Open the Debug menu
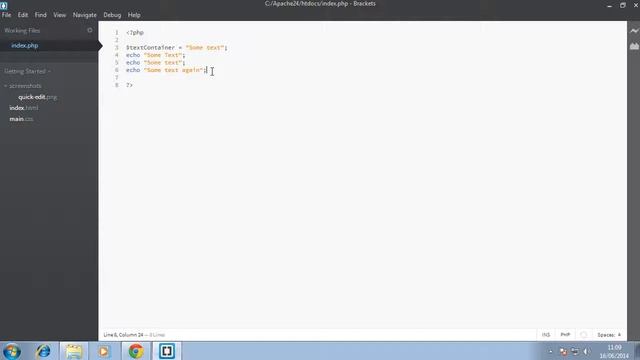The image size is (640, 360). click(112, 15)
